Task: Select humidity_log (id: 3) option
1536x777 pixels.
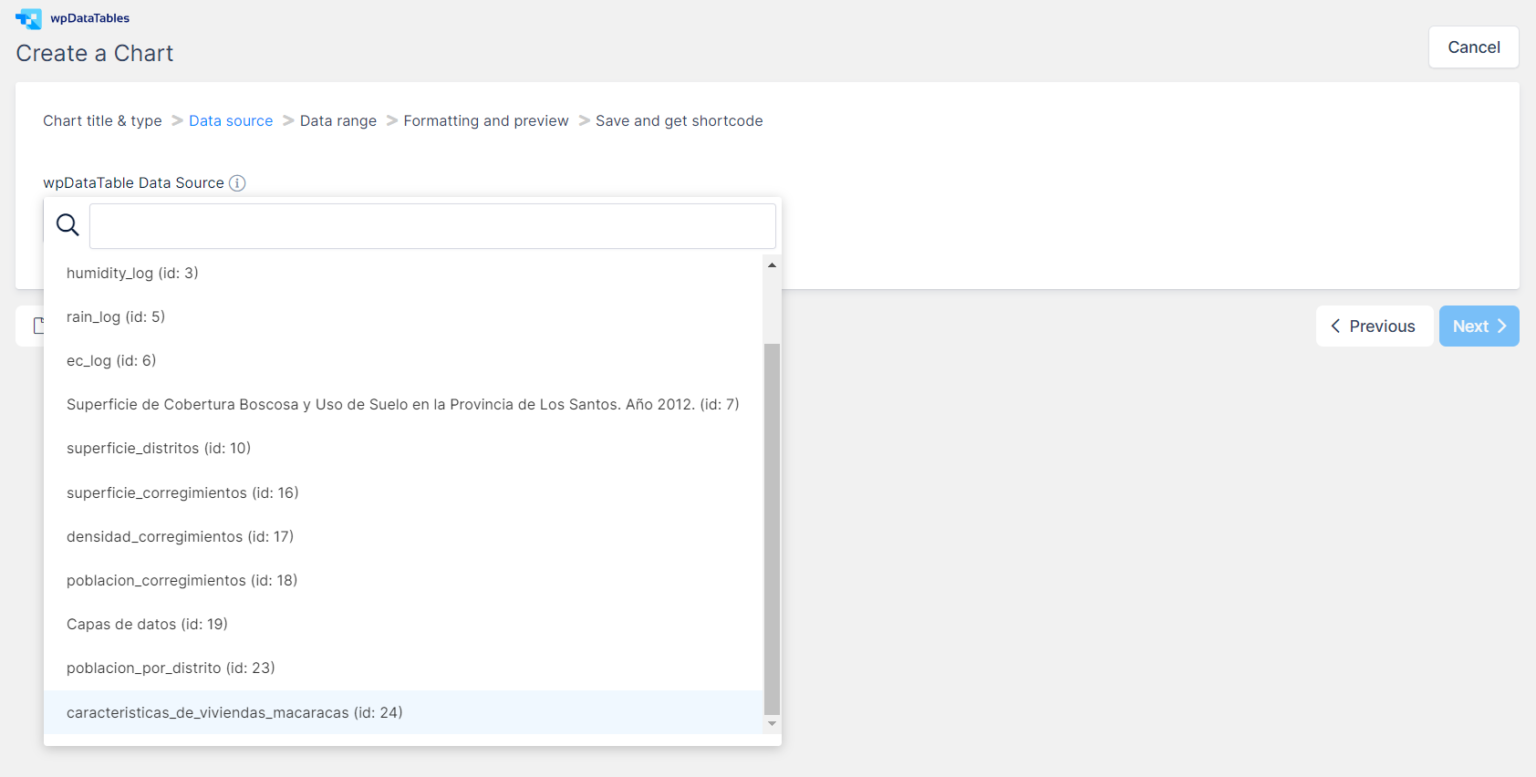Action: [x=132, y=273]
